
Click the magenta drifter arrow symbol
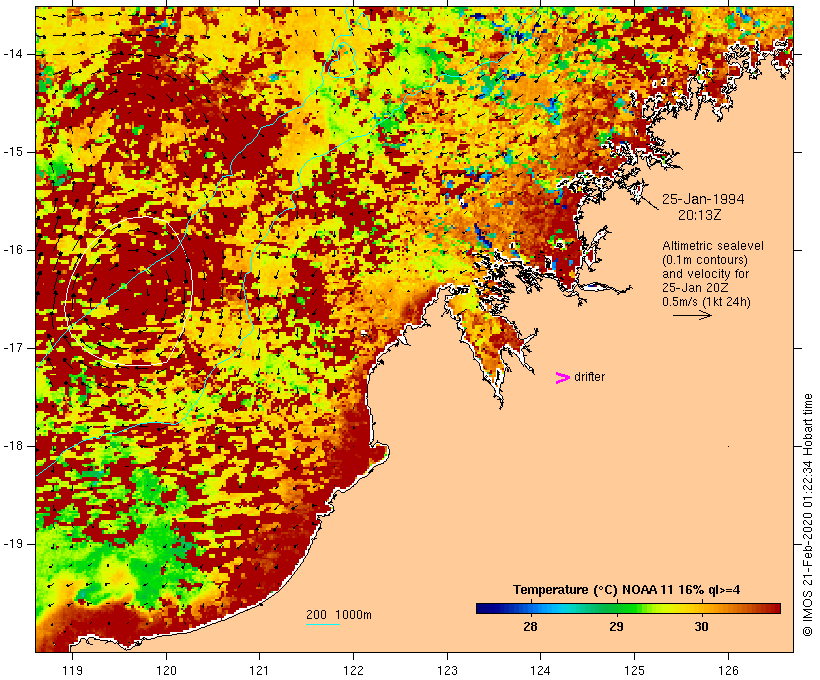point(563,378)
